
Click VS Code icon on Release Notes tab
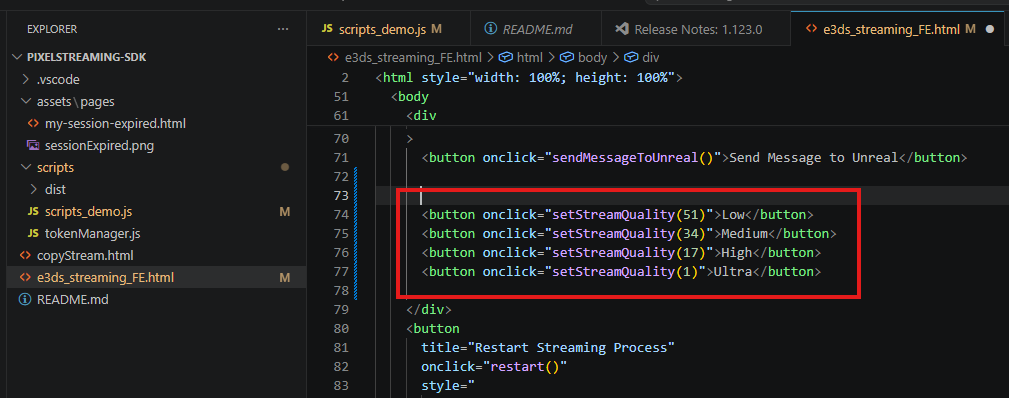click(621, 29)
